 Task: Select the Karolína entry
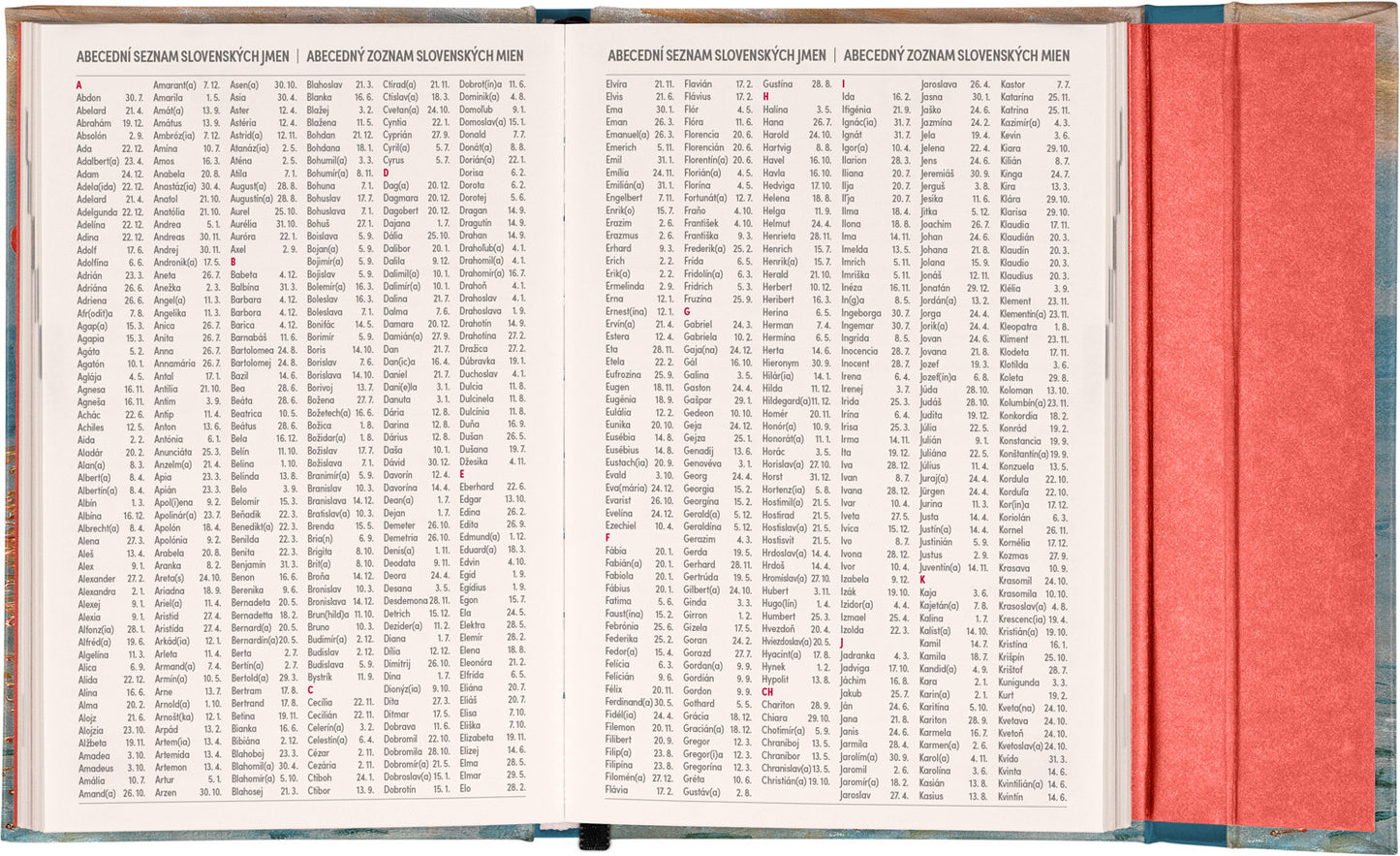pos(935,772)
